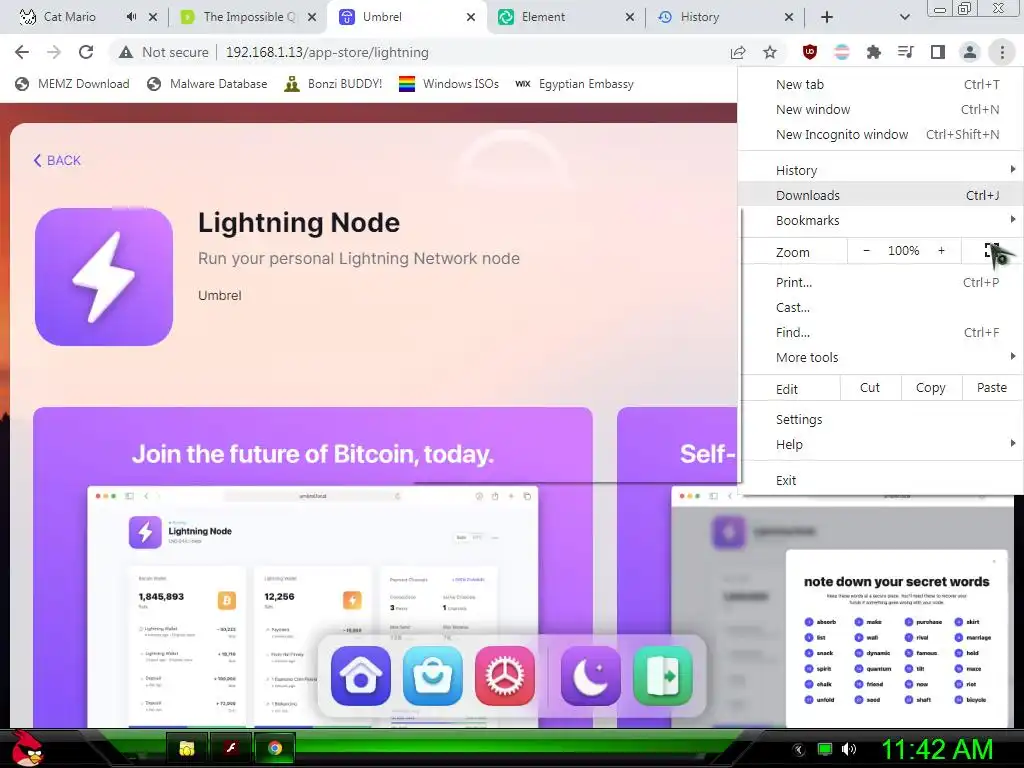
Task: Click the network monitor tray icon
Action: click(x=825, y=749)
